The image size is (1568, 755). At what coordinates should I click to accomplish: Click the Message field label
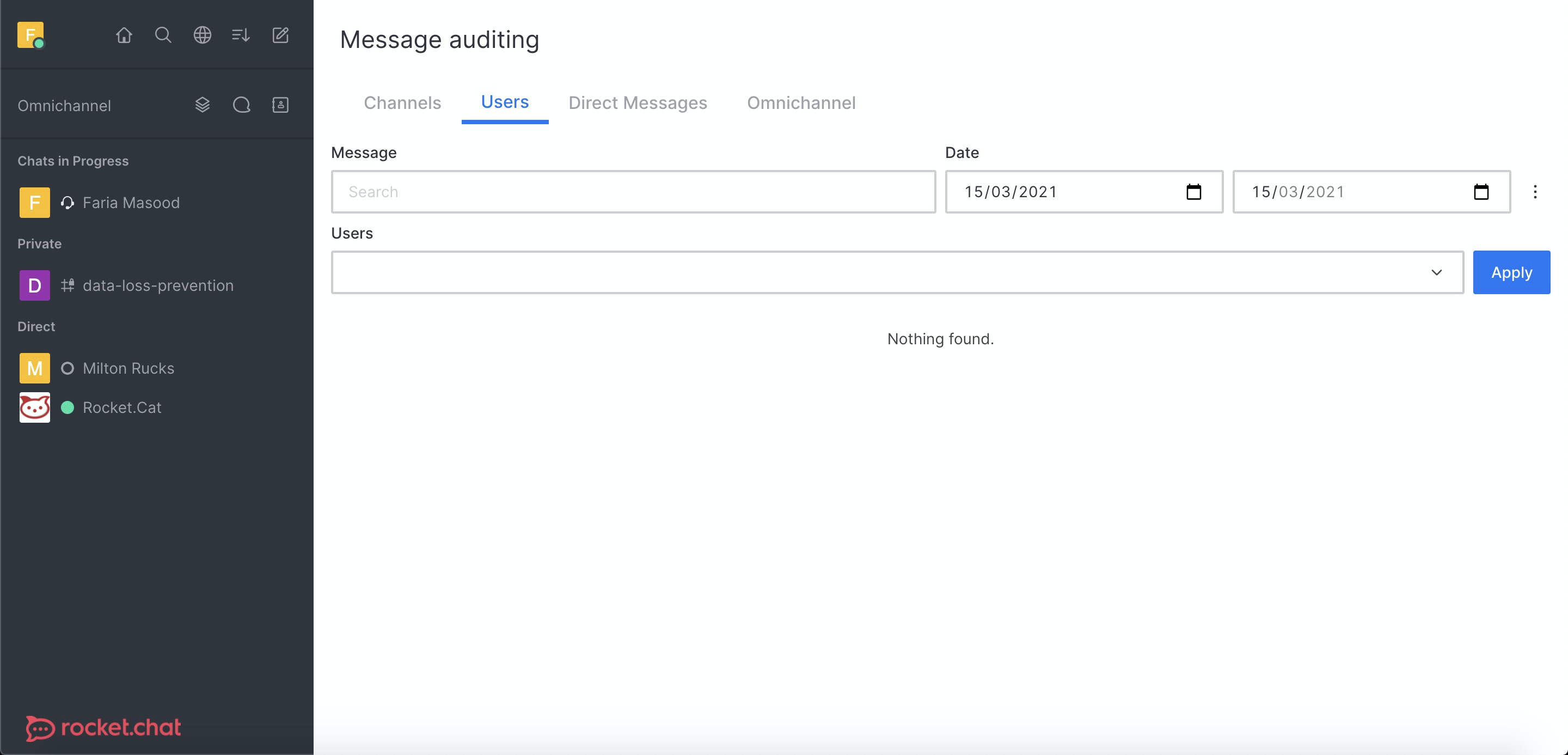click(x=364, y=152)
